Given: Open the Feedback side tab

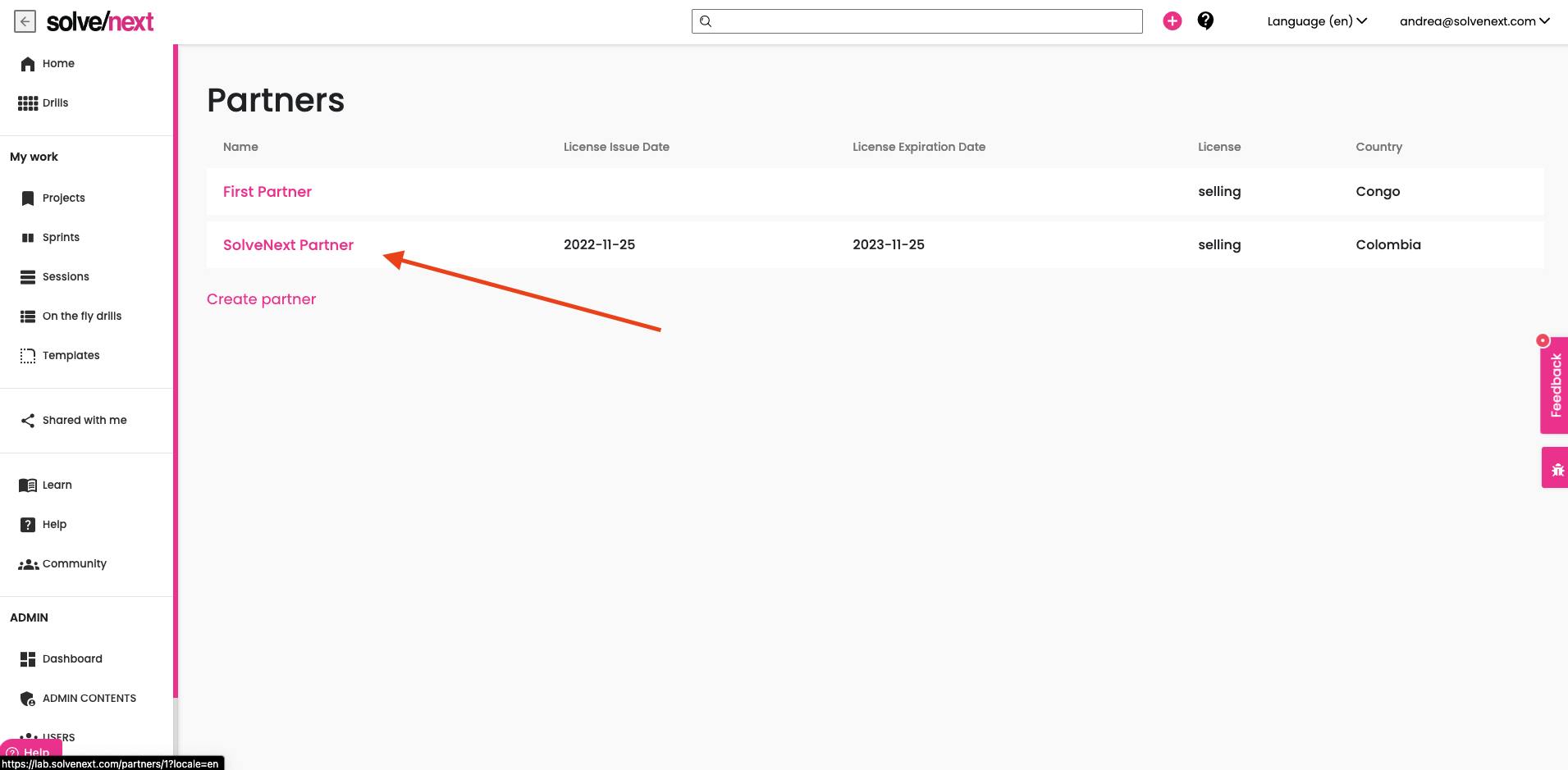Looking at the screenshot, I should [x=1555, y=385].
